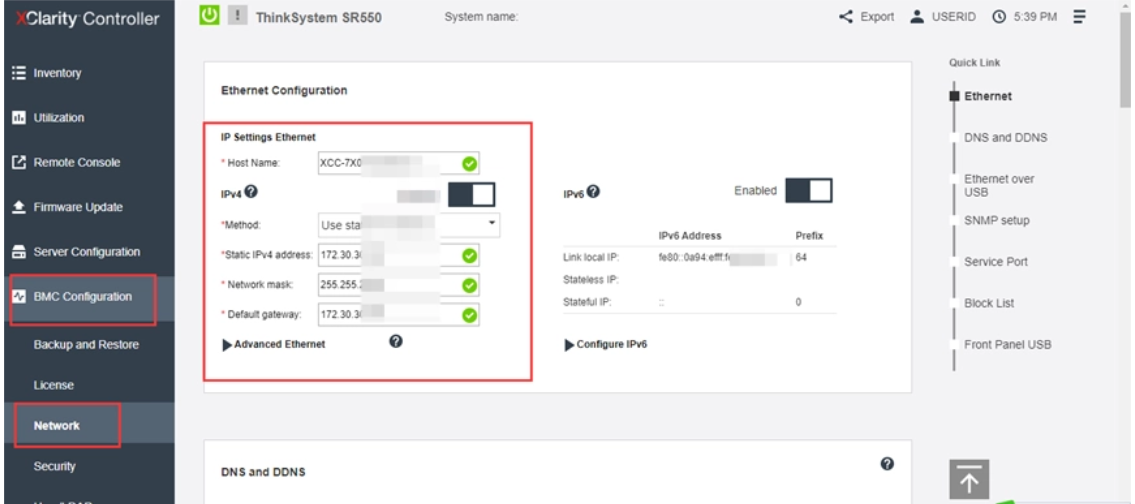The height and width of the screenshot is (504, 1135).
Task: Click the XClarity Controller logo
Action: pyautogui.click(x=88, y=19)
